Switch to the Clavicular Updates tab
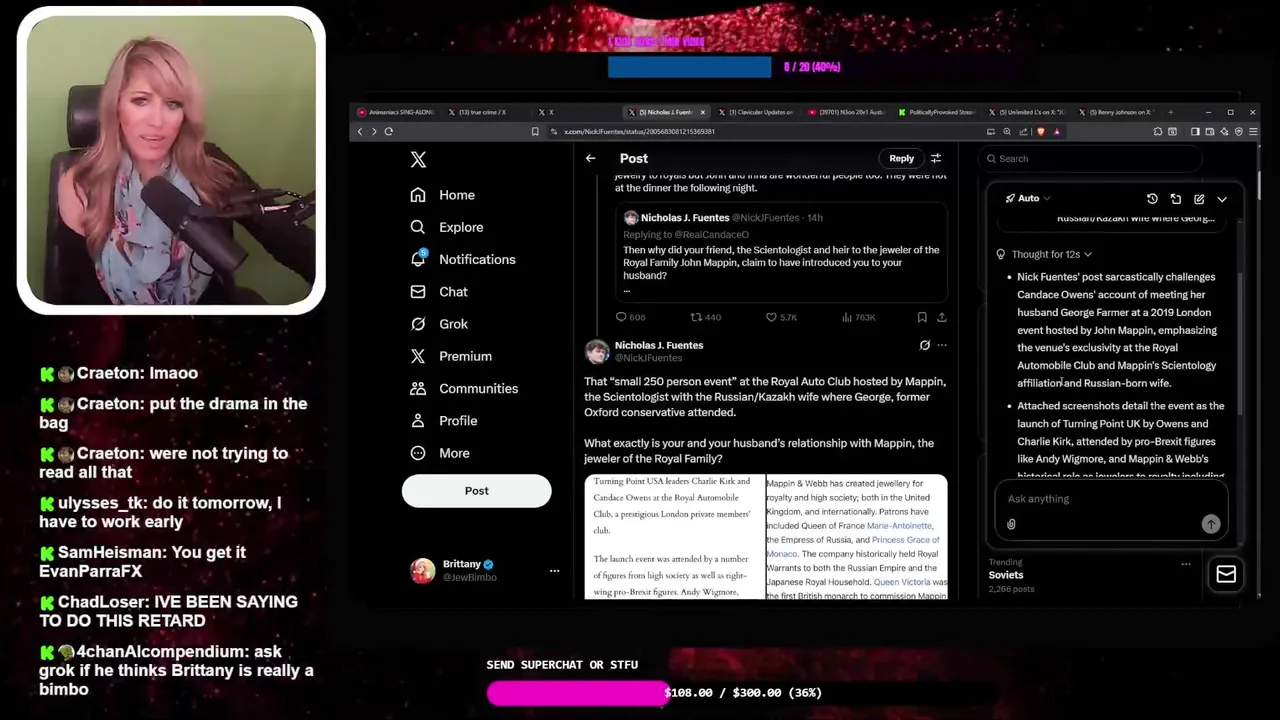 pyautogui.click(x=756, y=112)
